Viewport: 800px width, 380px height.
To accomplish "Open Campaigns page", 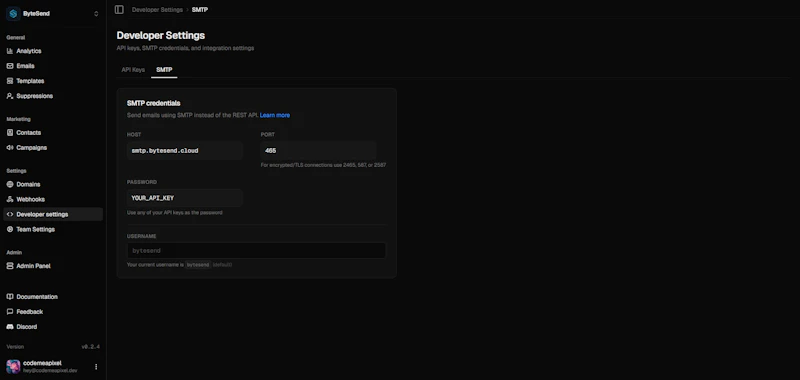I will pos(53,147).
